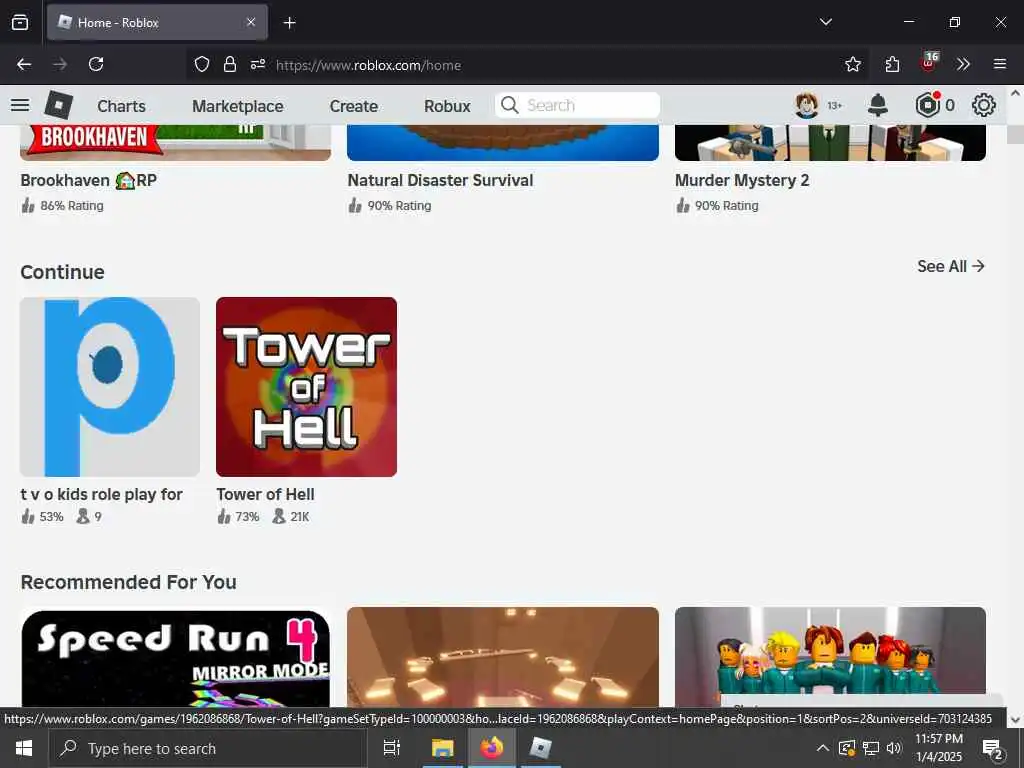Click Recommended For You heading
This screenshot has height=768, width=1024.
coord(129,582)
